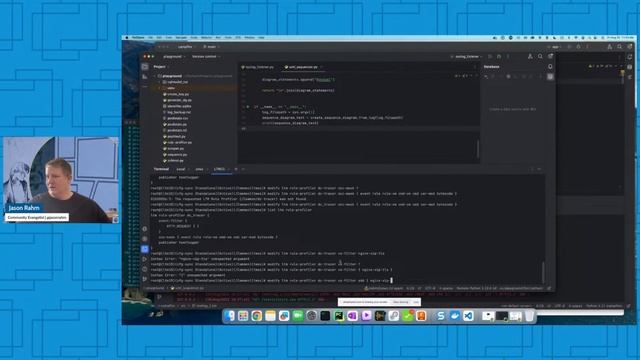This screenshot has height=360, width=640.
Task: Collapse the playground root folder in the project tree
Action: tap(155, 76)
